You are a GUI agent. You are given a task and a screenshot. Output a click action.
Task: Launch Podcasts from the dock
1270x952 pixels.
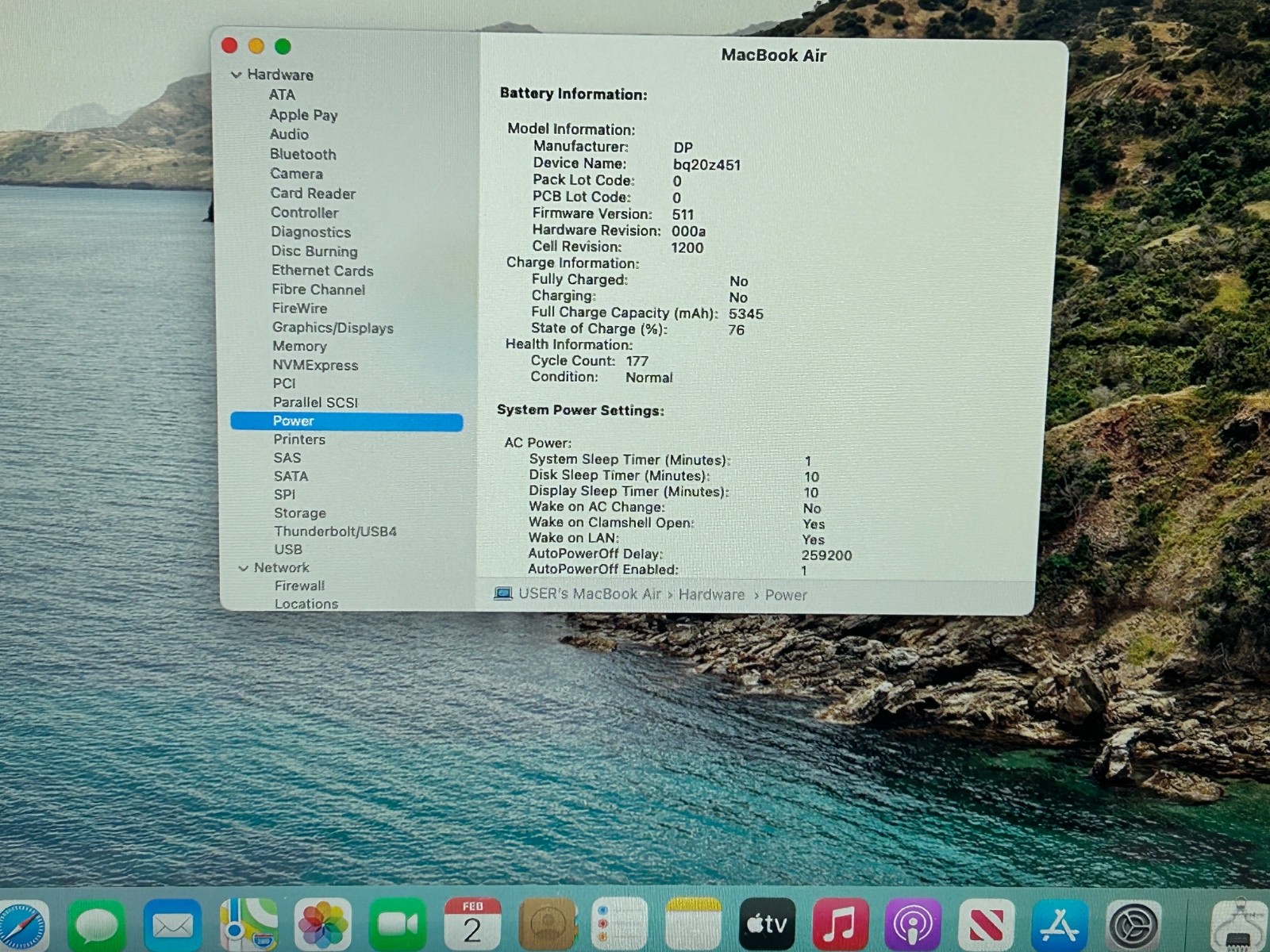tap(913, 925)
